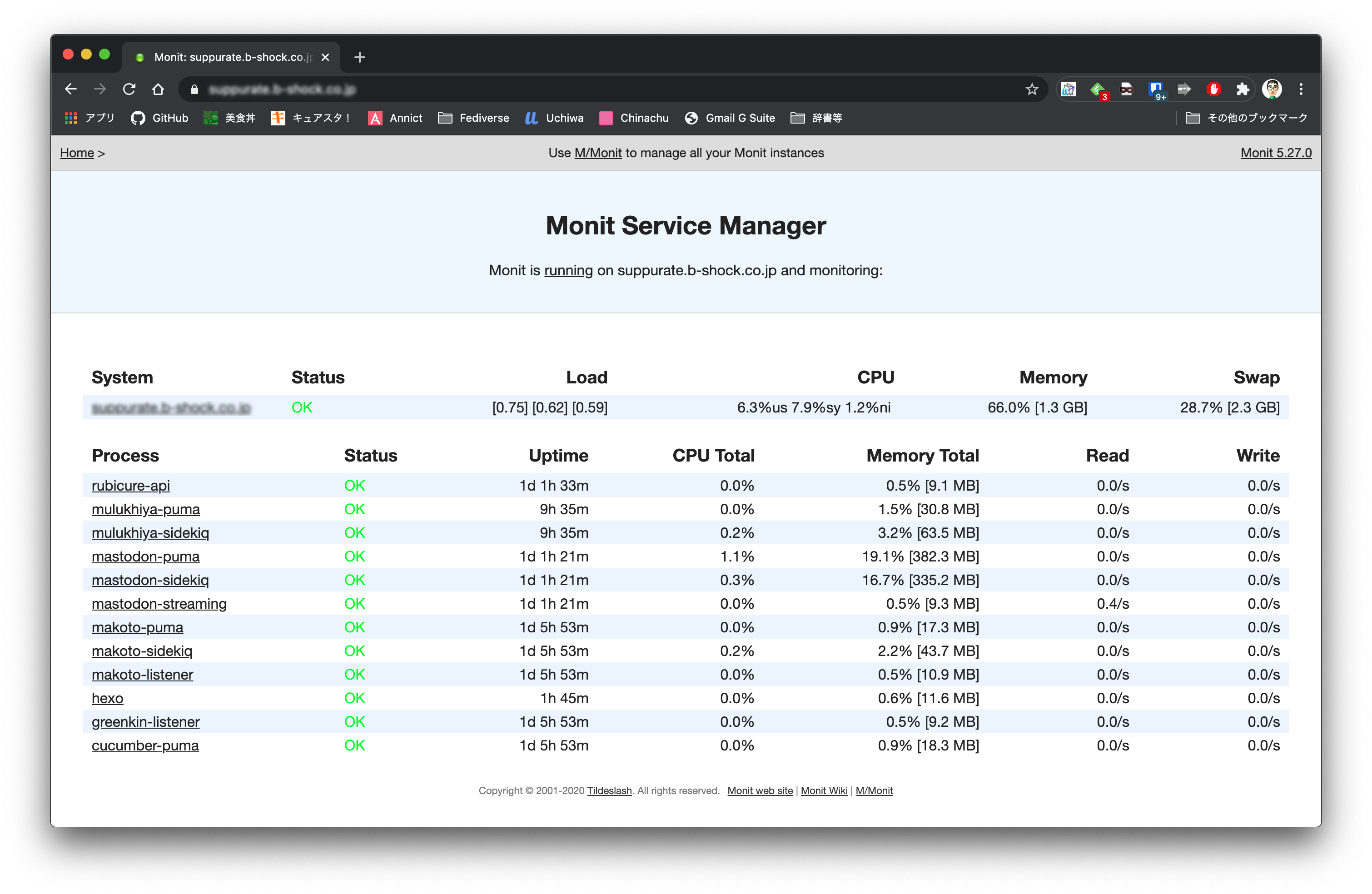Open Chrome's three-dot menu
Image resolution: width=1372 pixels, height=894 pixels.
[x=1301, y=89]
